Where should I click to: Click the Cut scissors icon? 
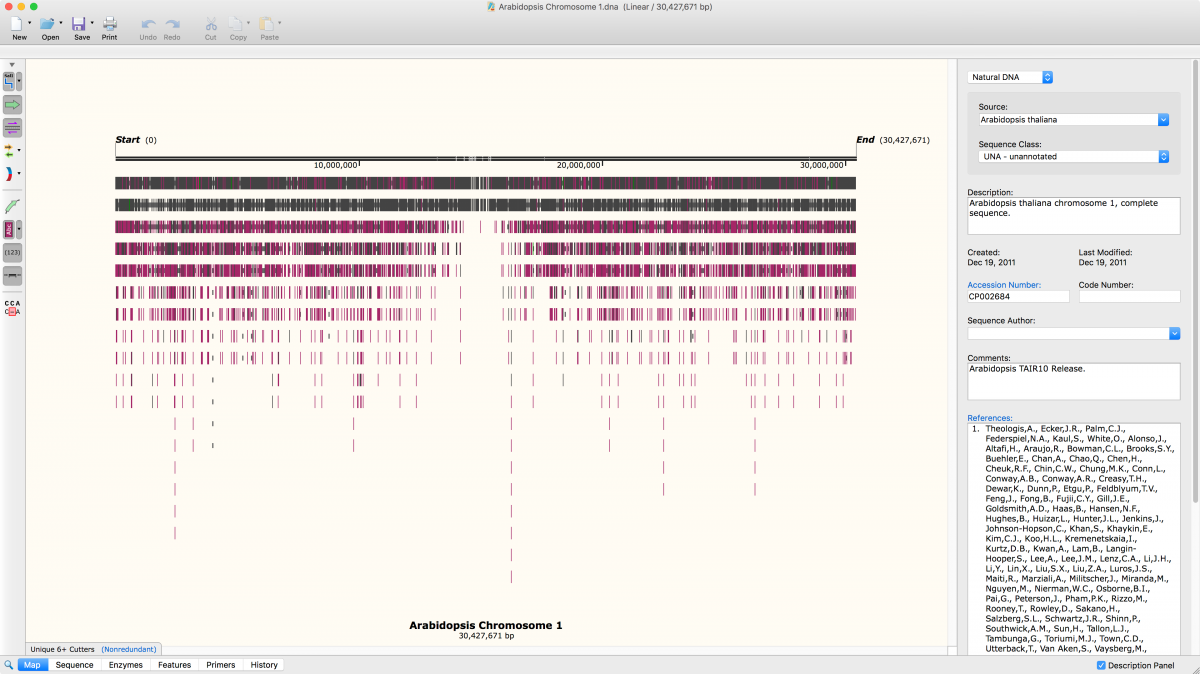(210, 23)
